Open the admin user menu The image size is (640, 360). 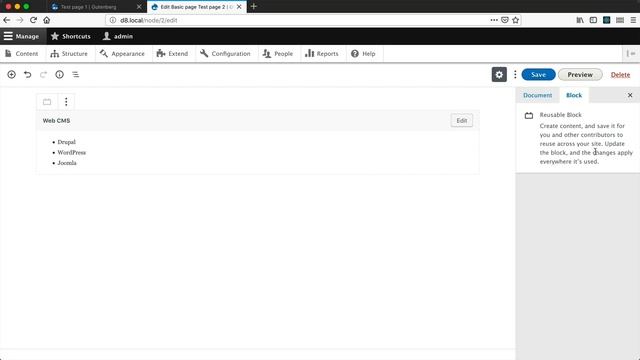pyautogui.click(x=118, y=36)
